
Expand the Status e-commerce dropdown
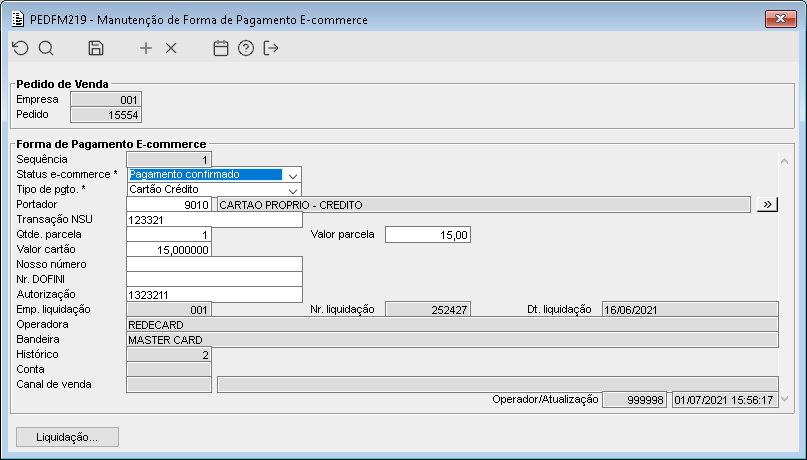coord(292,174)
